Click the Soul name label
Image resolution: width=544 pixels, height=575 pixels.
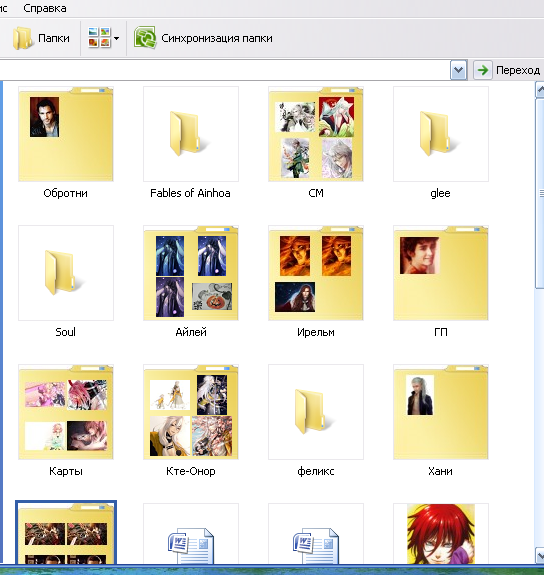pyautogui.click(x=65, y=332)
